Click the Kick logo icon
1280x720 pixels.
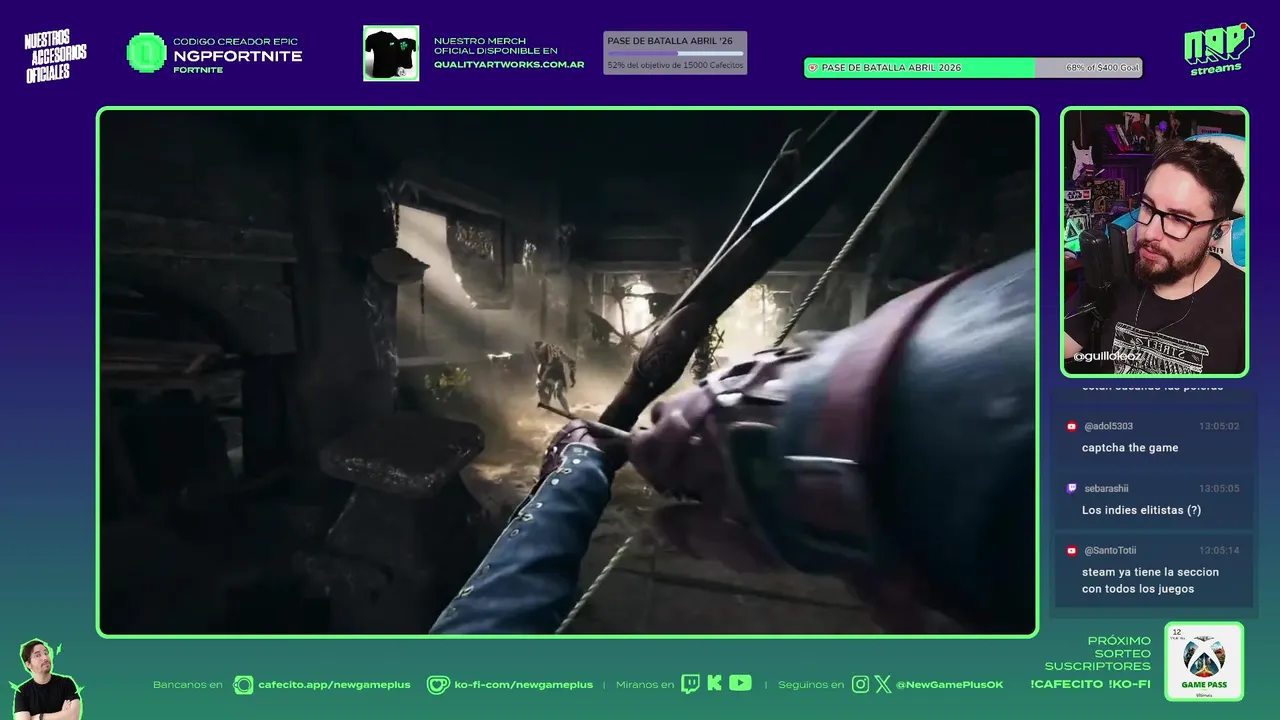click(714, 684)
